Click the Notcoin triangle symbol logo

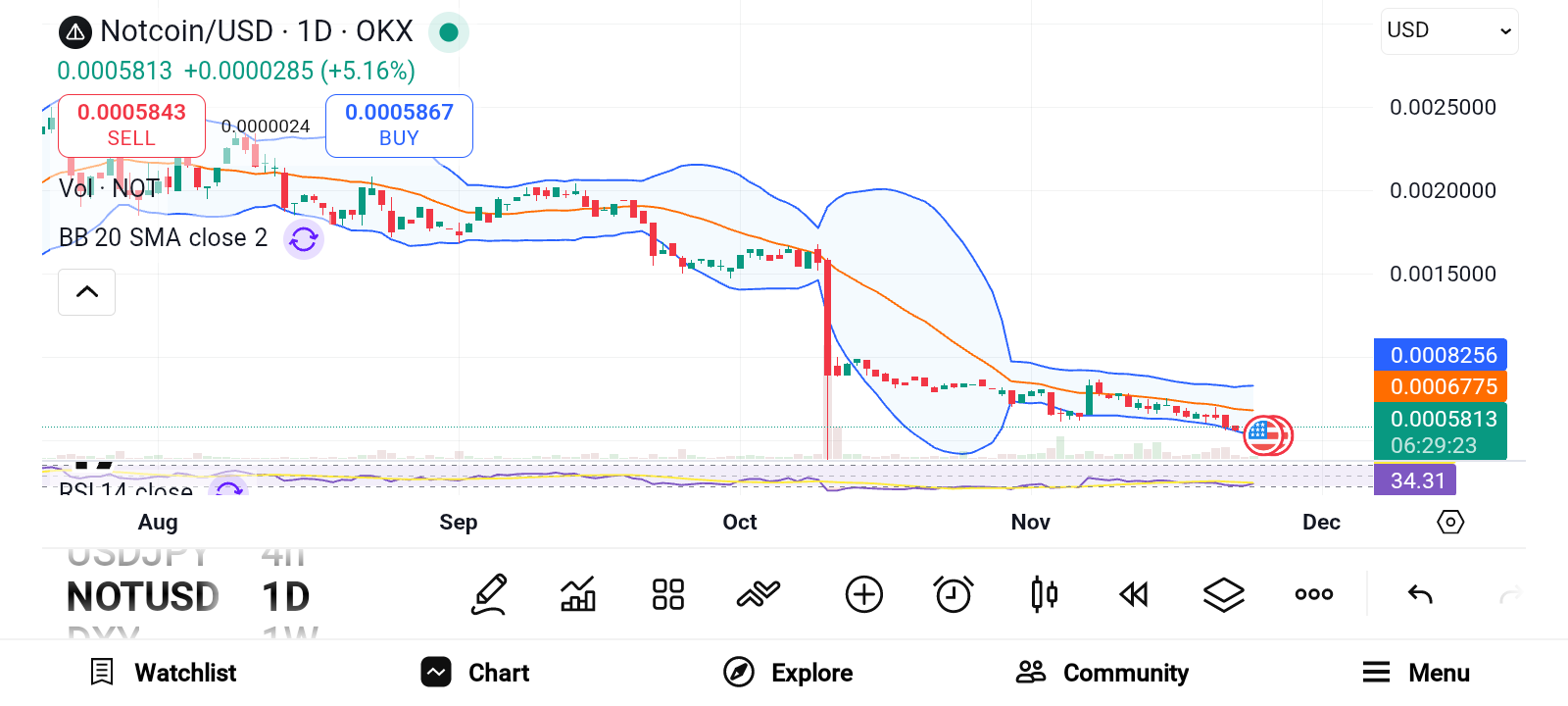coord(75,32)
